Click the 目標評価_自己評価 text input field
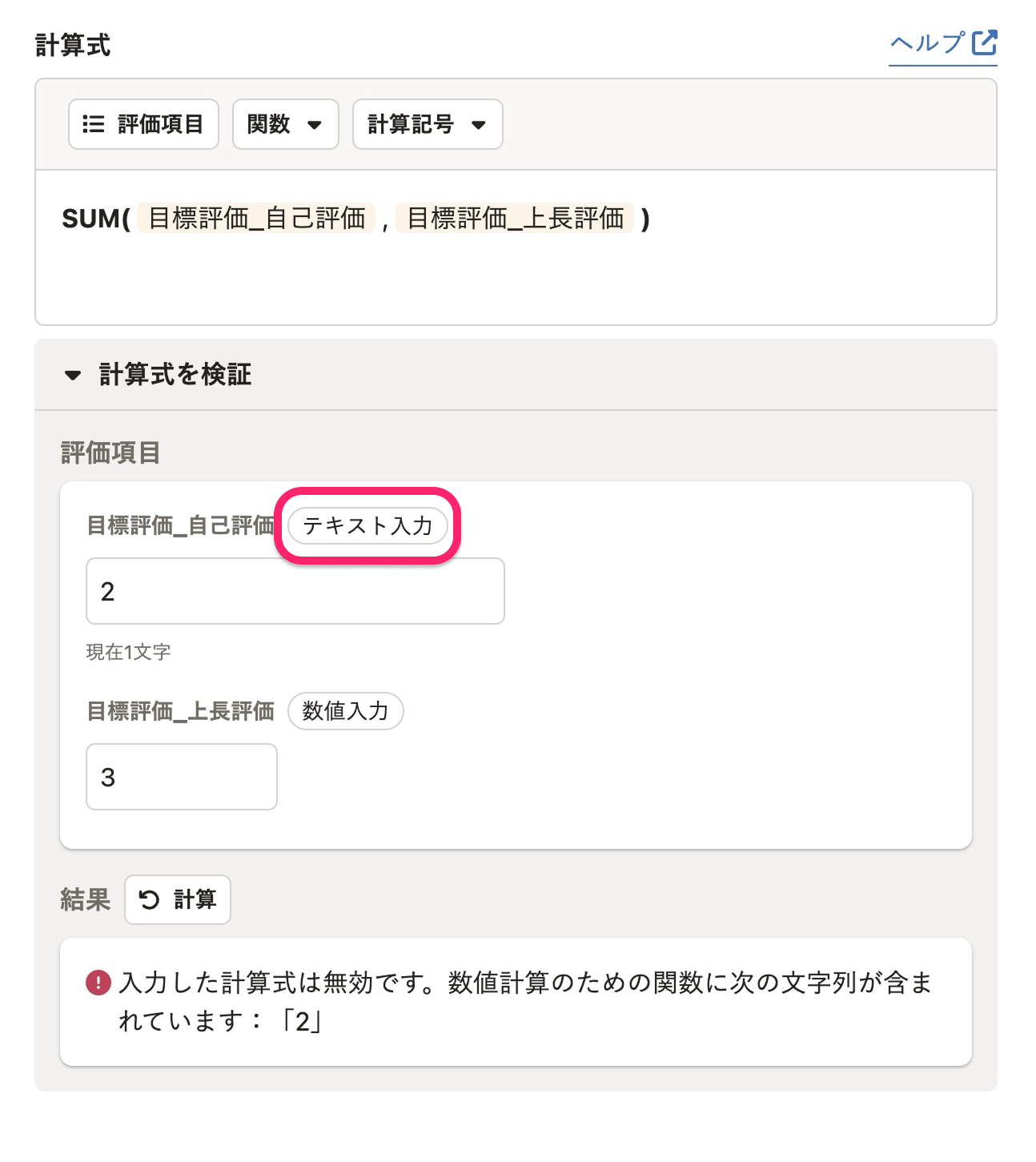1036x1162 pixels. [x=295, y=591]
